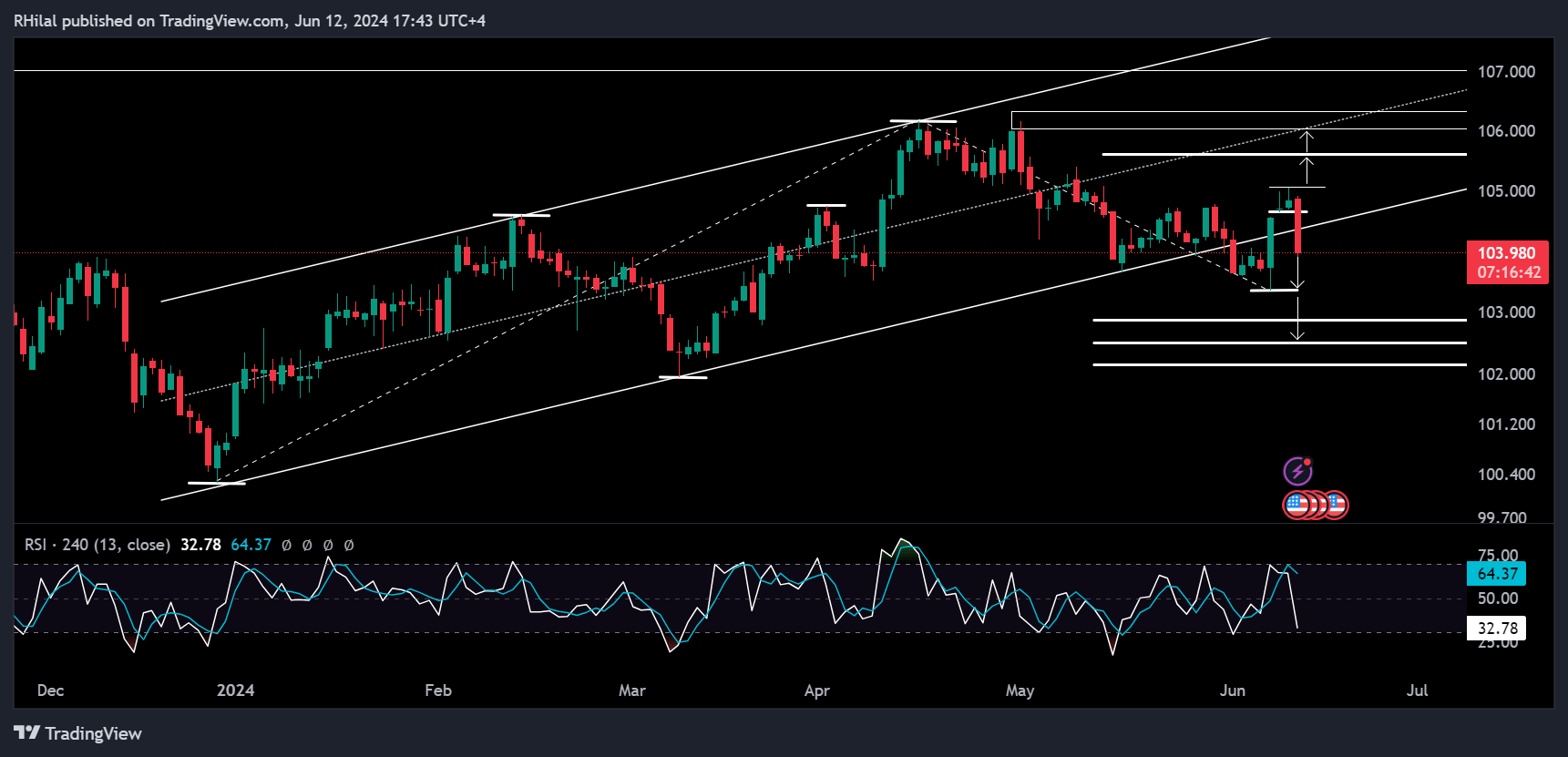Click the 100.400 price axis label
Image resolution: width=1568 pixels, height=757 pixels.
click(1506, 475)
